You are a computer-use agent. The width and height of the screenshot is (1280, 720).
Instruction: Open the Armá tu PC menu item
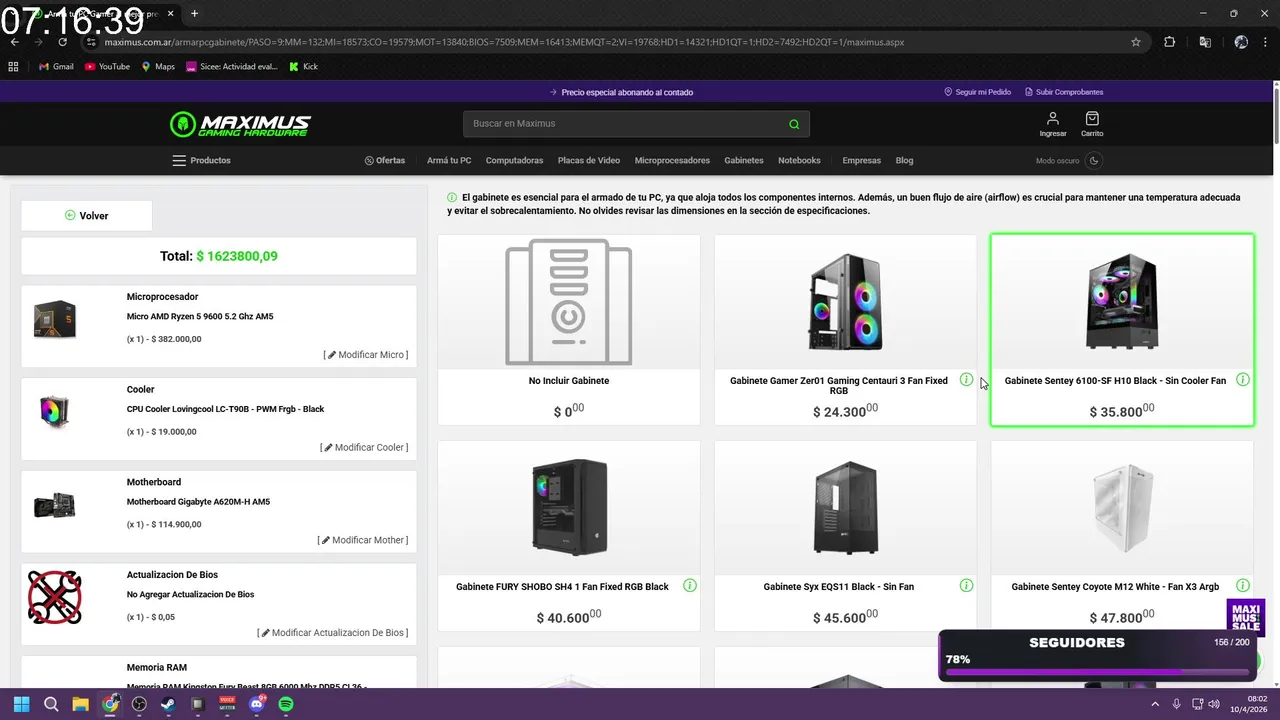coord(449,160)
